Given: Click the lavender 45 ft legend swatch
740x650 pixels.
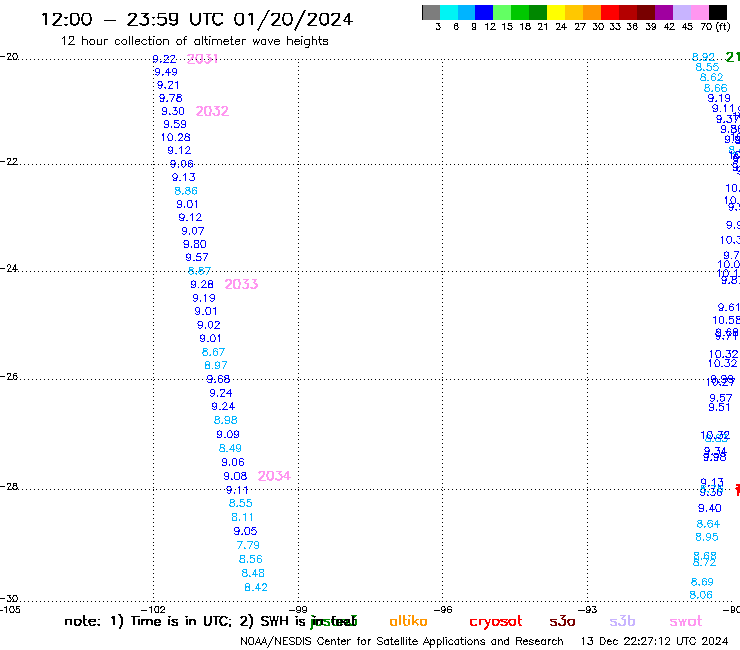Looking at the screenshot, I should [681, 12].
